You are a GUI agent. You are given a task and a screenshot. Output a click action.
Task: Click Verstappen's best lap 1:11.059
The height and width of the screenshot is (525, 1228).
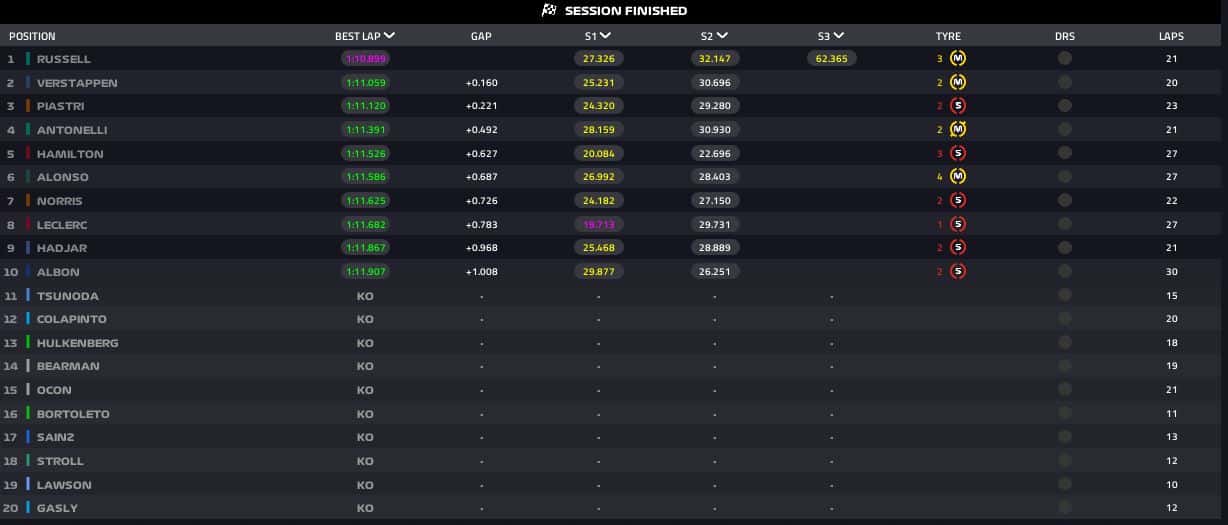[x=365, y=82]
